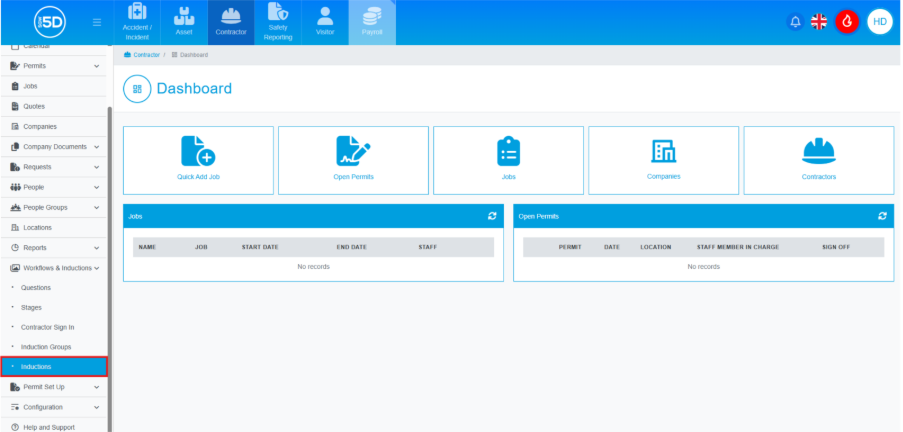Toggle the hamburger sidebar menu
The height and width of the screenshot is (432, 903).
[x=97, y=22]
